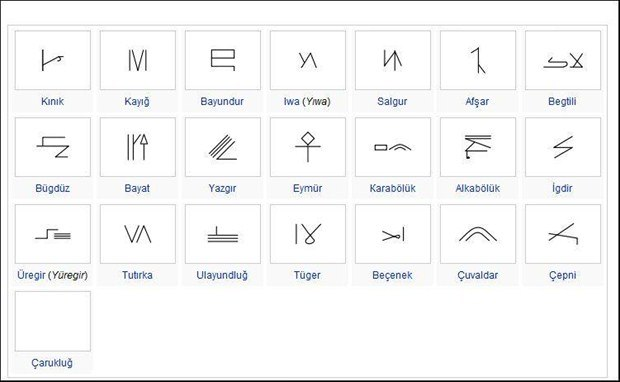Open the empty Çarukluğ image box
This screenshot has width=620, height=382.
coord(53,321)
